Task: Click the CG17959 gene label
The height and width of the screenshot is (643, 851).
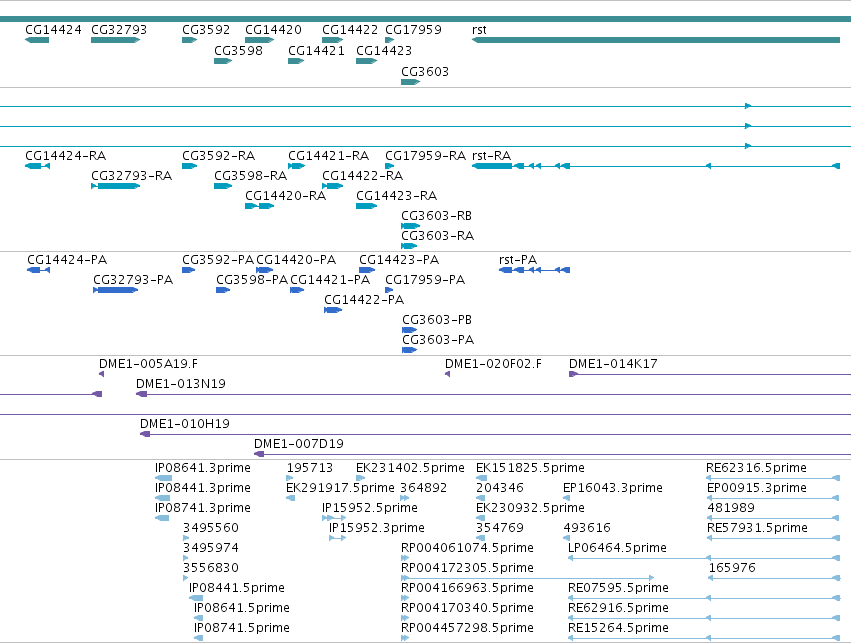Action: 414,30
